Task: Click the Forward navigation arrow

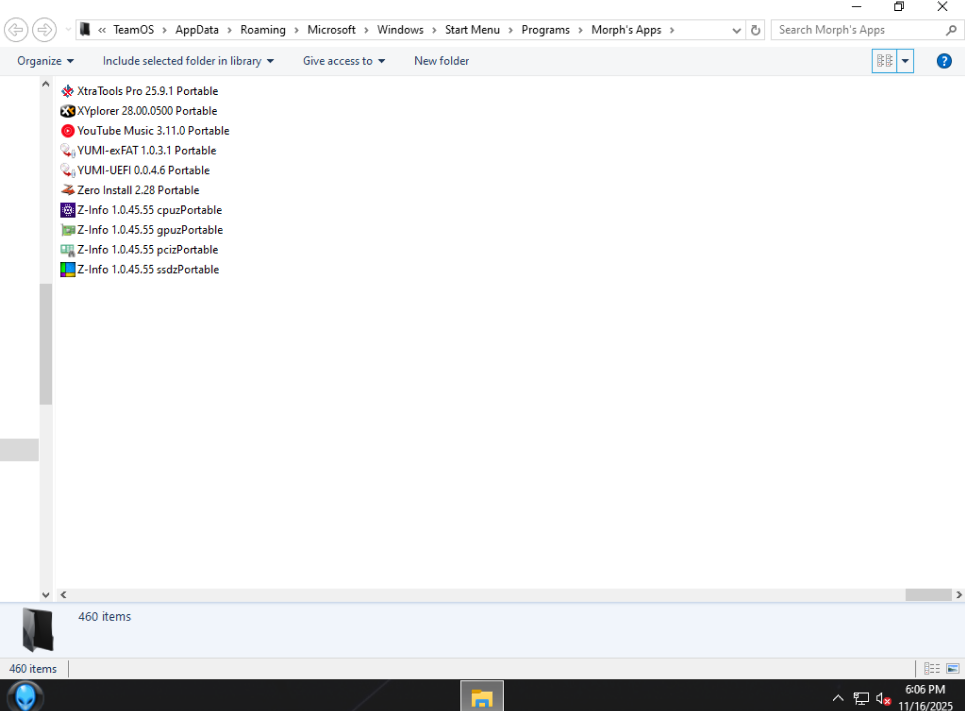Action: (44, 30)
